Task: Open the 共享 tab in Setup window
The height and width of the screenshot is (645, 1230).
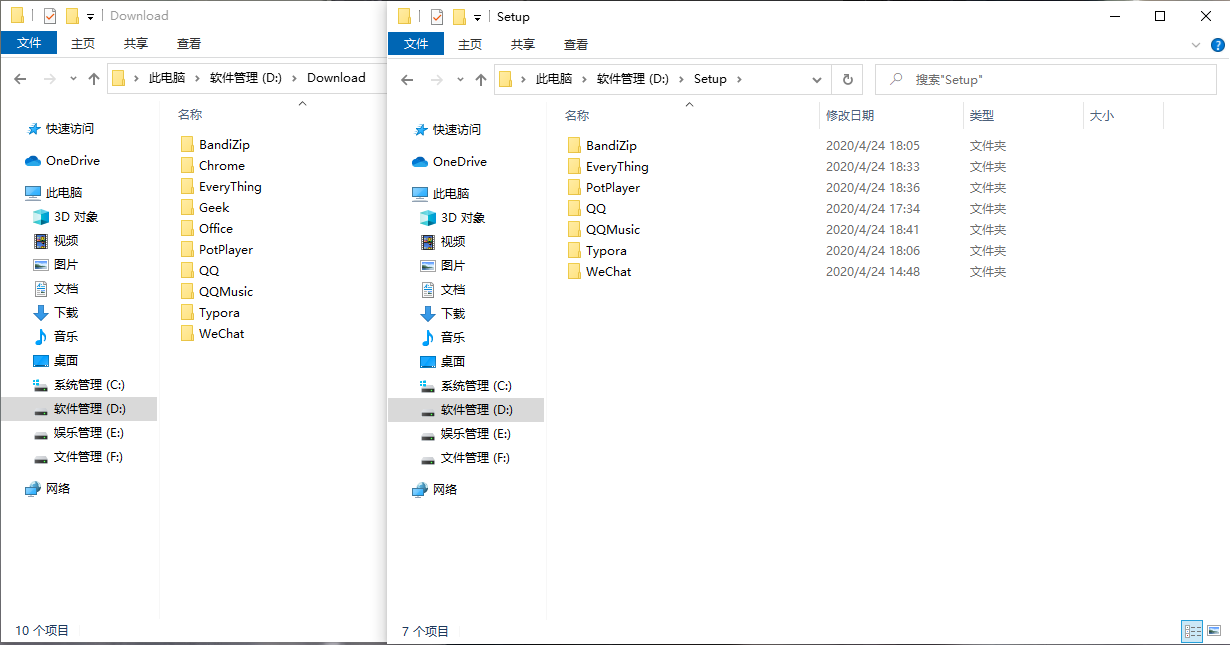Action: 523,44
